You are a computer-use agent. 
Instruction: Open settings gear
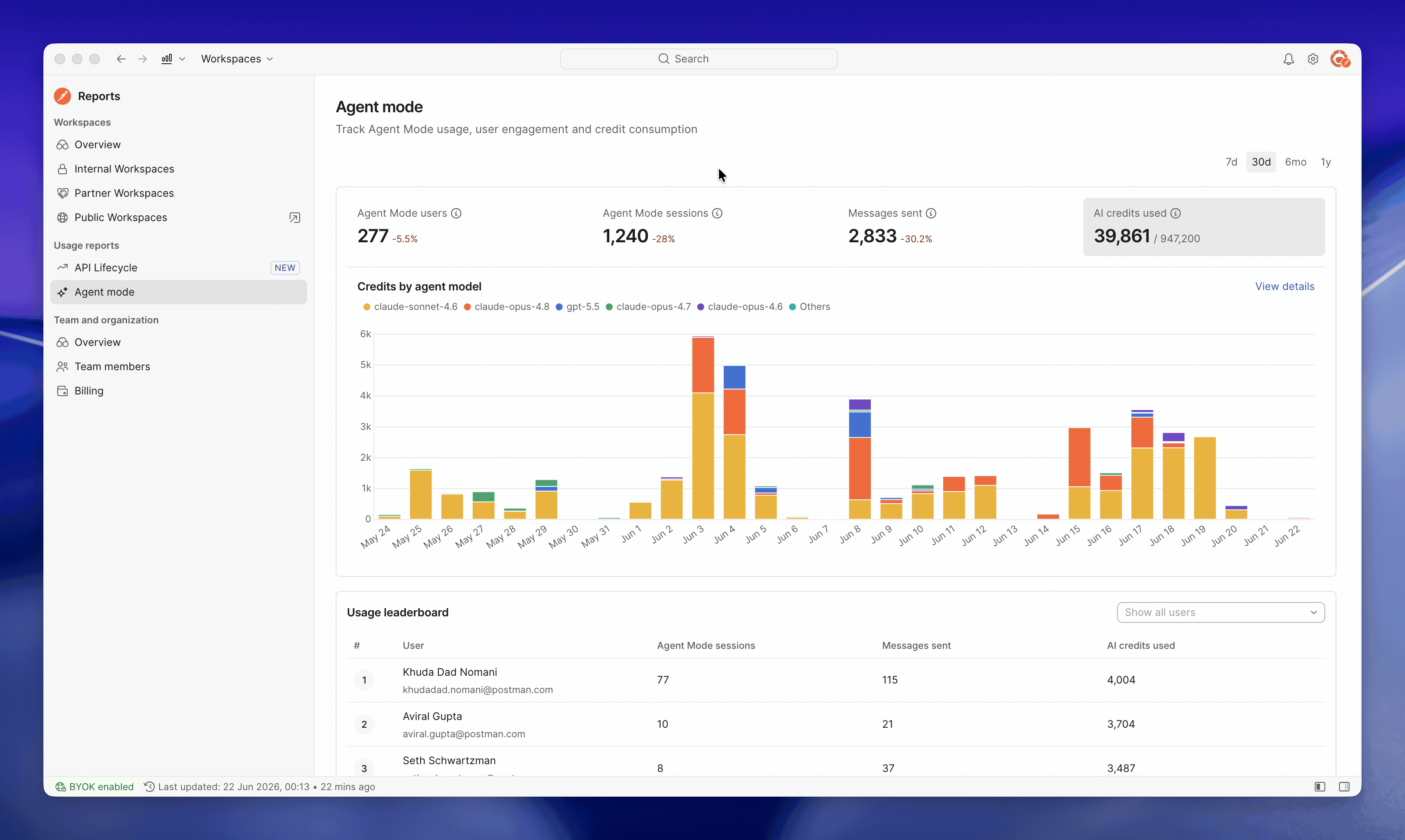1313,59
